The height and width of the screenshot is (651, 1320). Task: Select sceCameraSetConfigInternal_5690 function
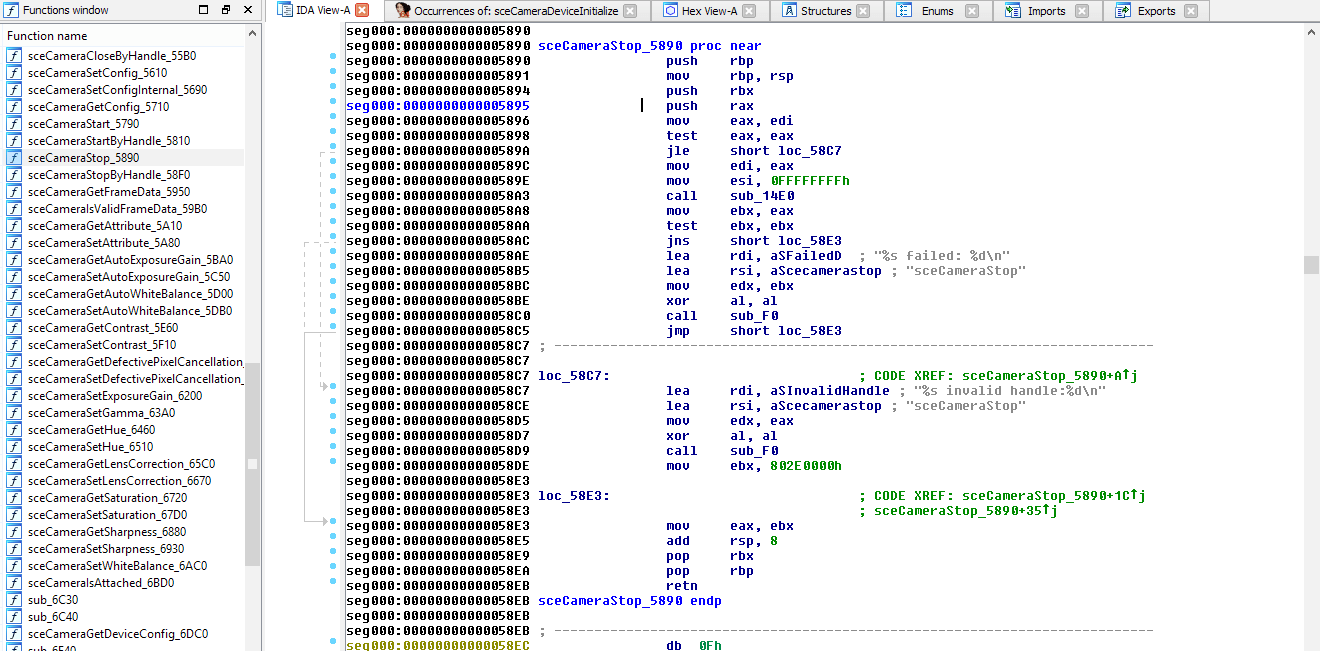coord(118,90)
